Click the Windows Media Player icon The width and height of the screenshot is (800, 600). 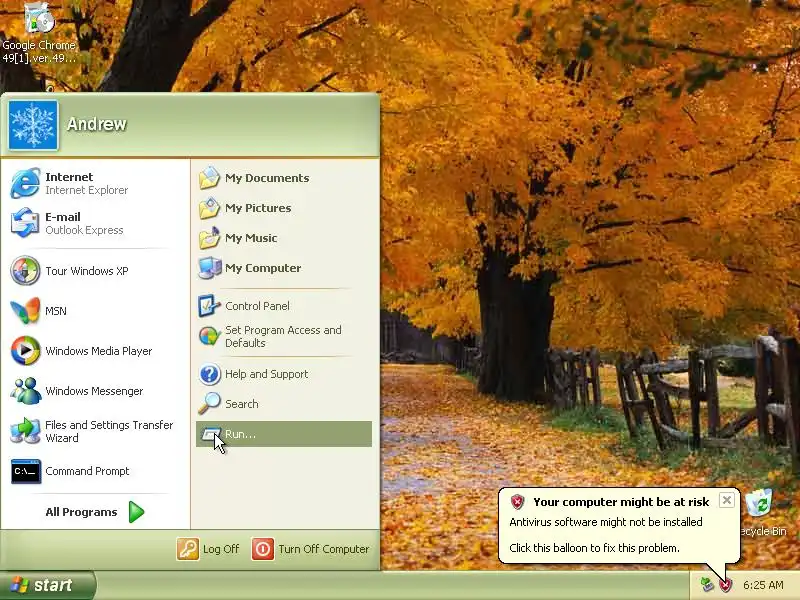tap(25, 351)
